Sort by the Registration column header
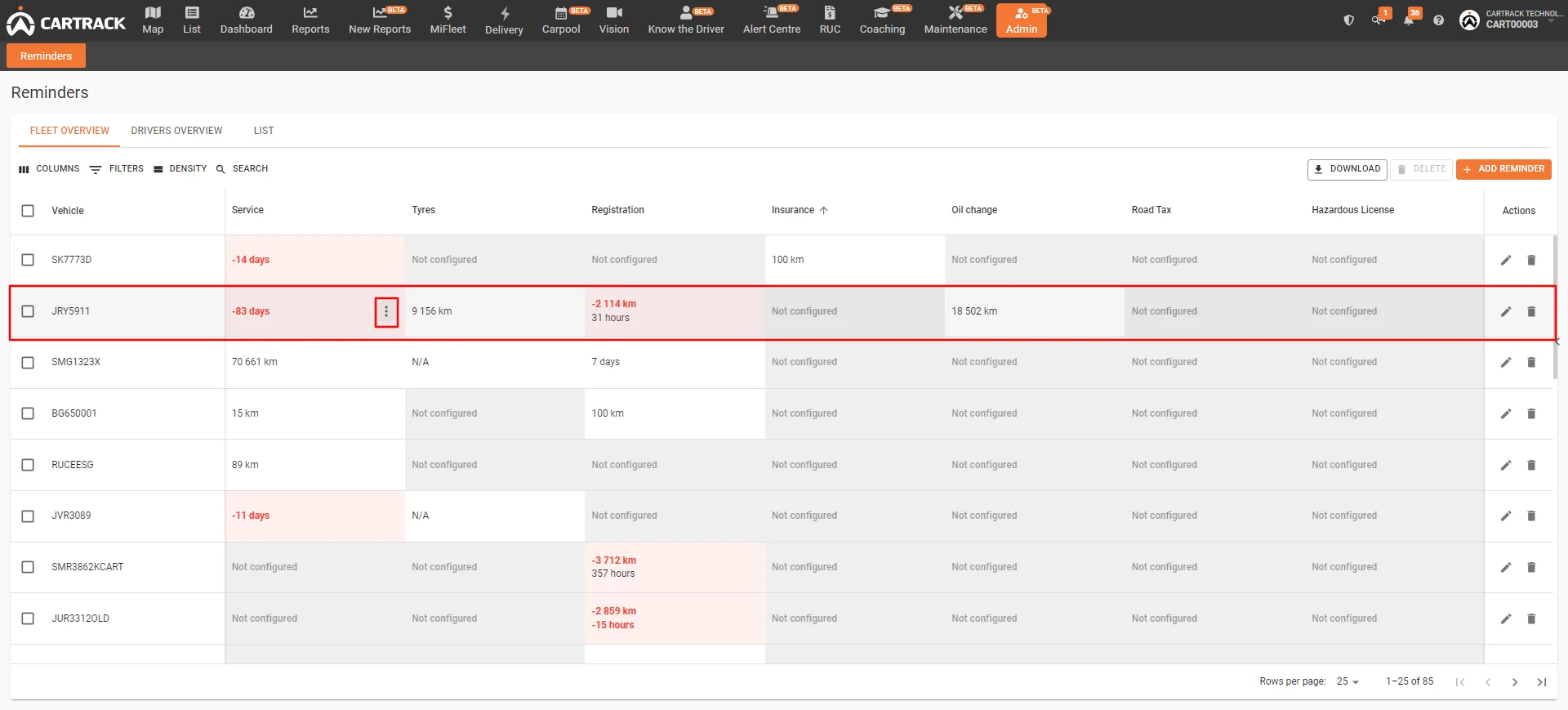 tap(617, 210)
